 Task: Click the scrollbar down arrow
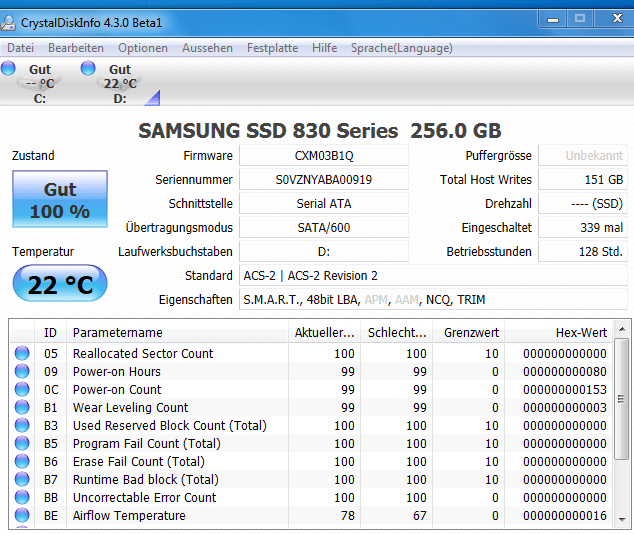click(622, 519)
